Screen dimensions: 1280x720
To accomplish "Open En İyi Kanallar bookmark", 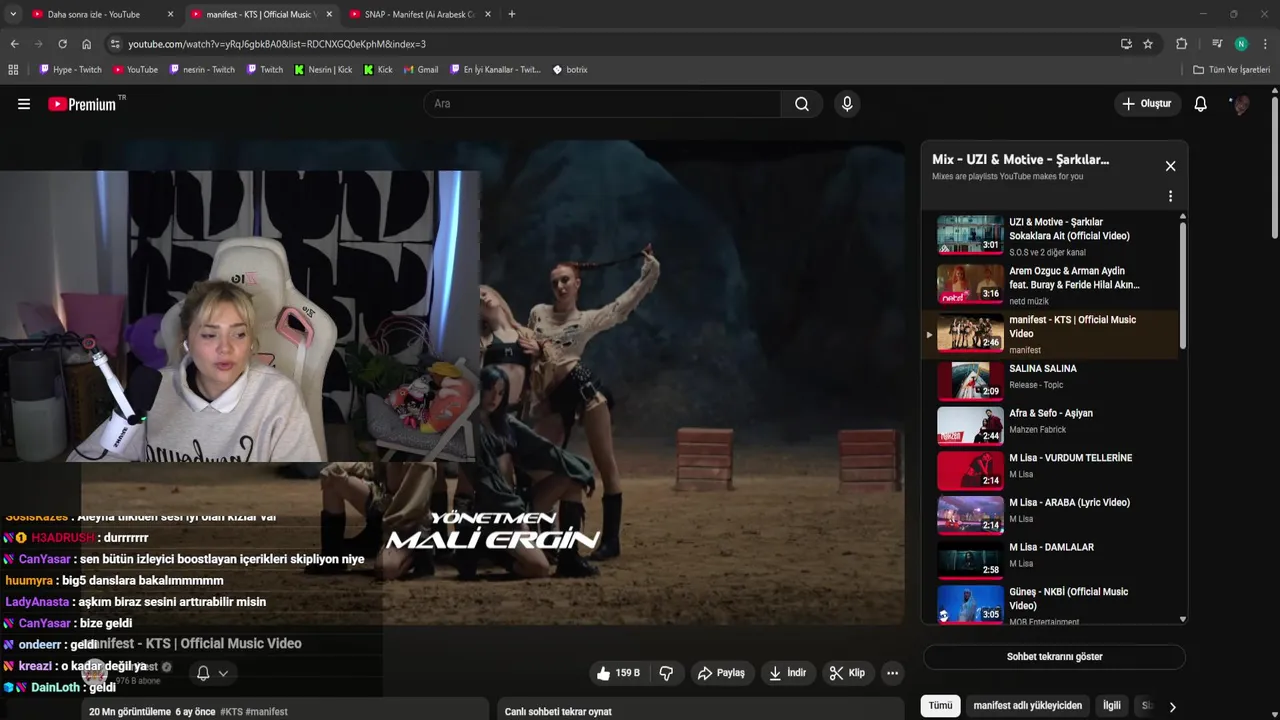I will (495, 70).
